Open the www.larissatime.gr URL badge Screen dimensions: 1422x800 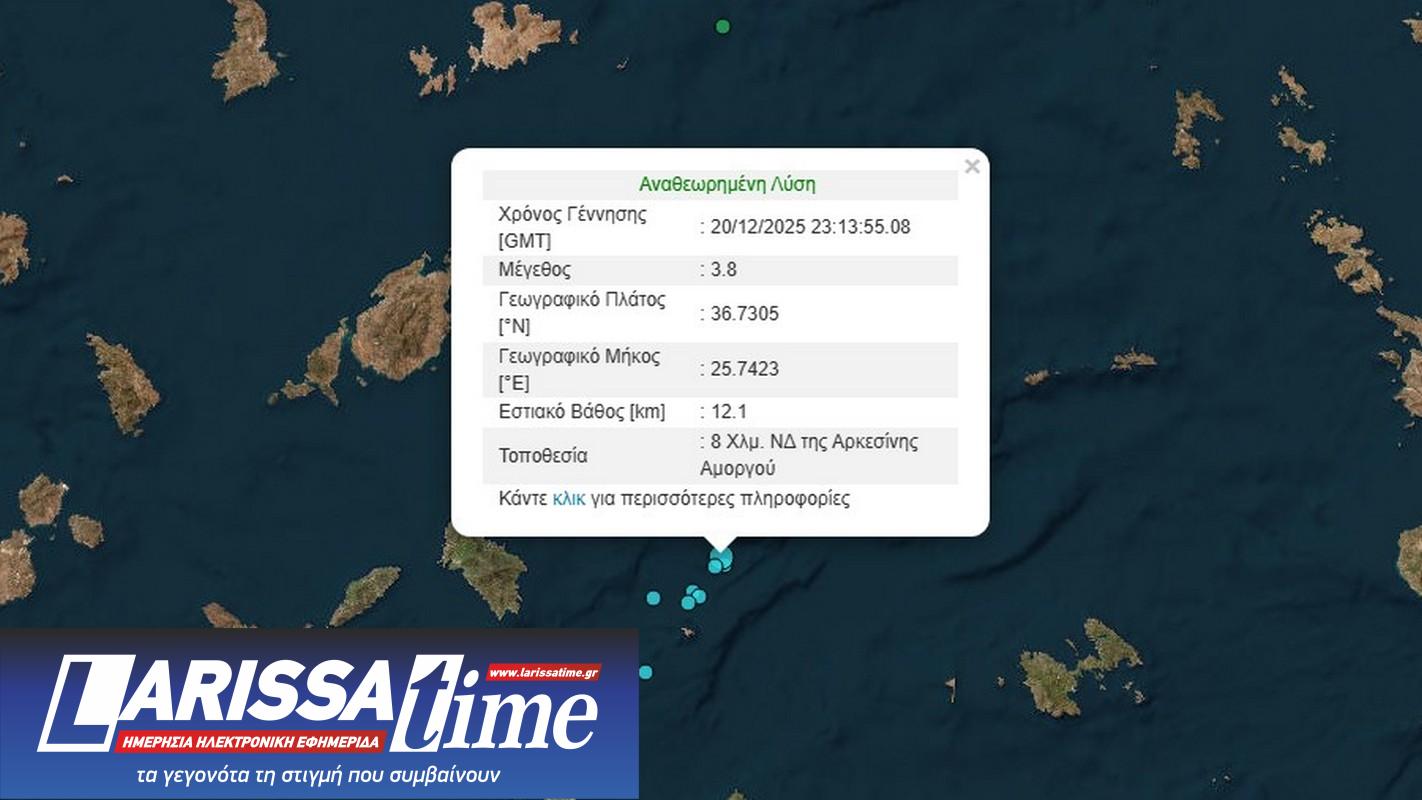tap(543, 673)
